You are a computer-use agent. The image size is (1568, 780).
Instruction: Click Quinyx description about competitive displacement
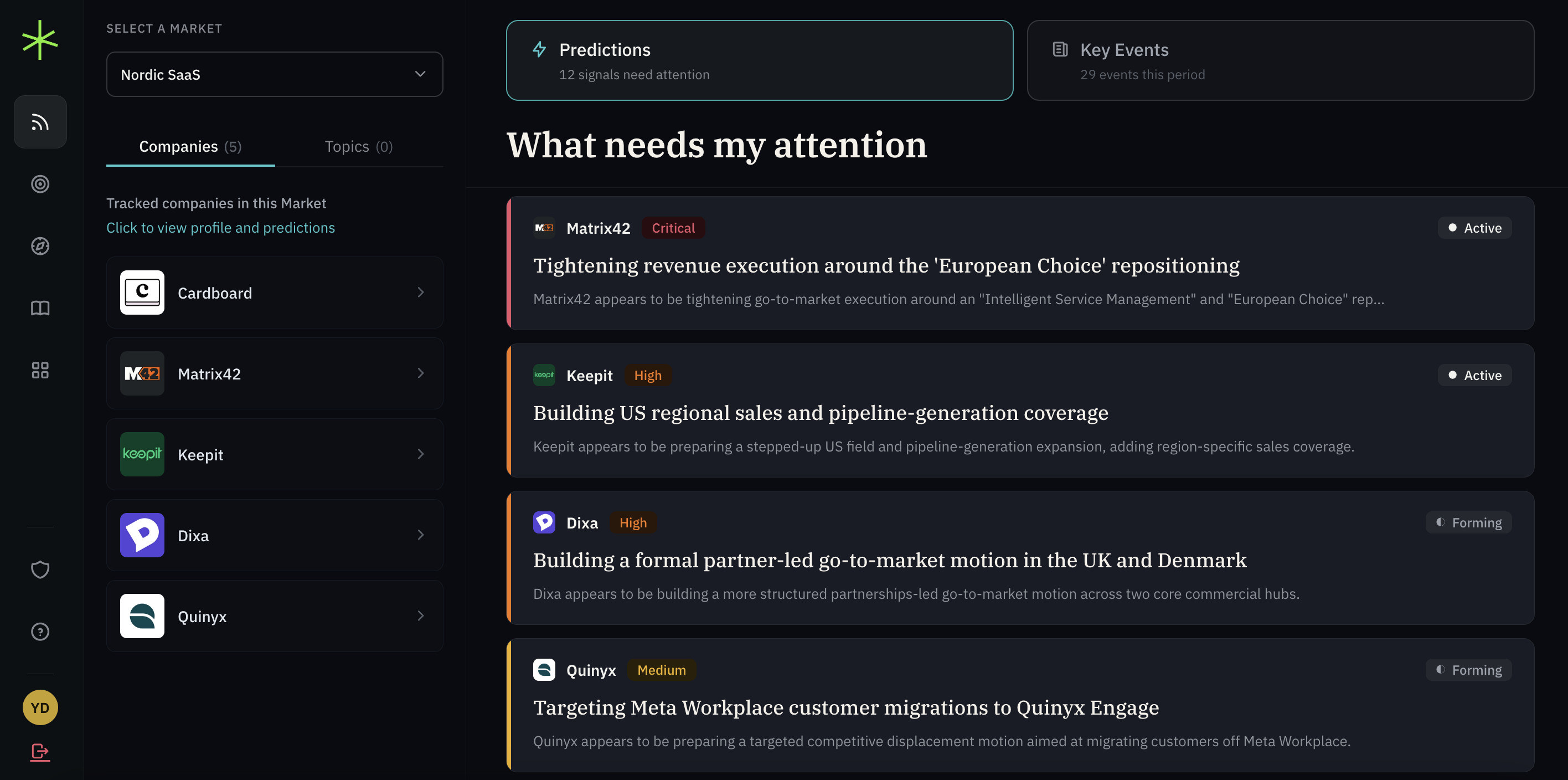pyautogui.click(x=942, y=741)
